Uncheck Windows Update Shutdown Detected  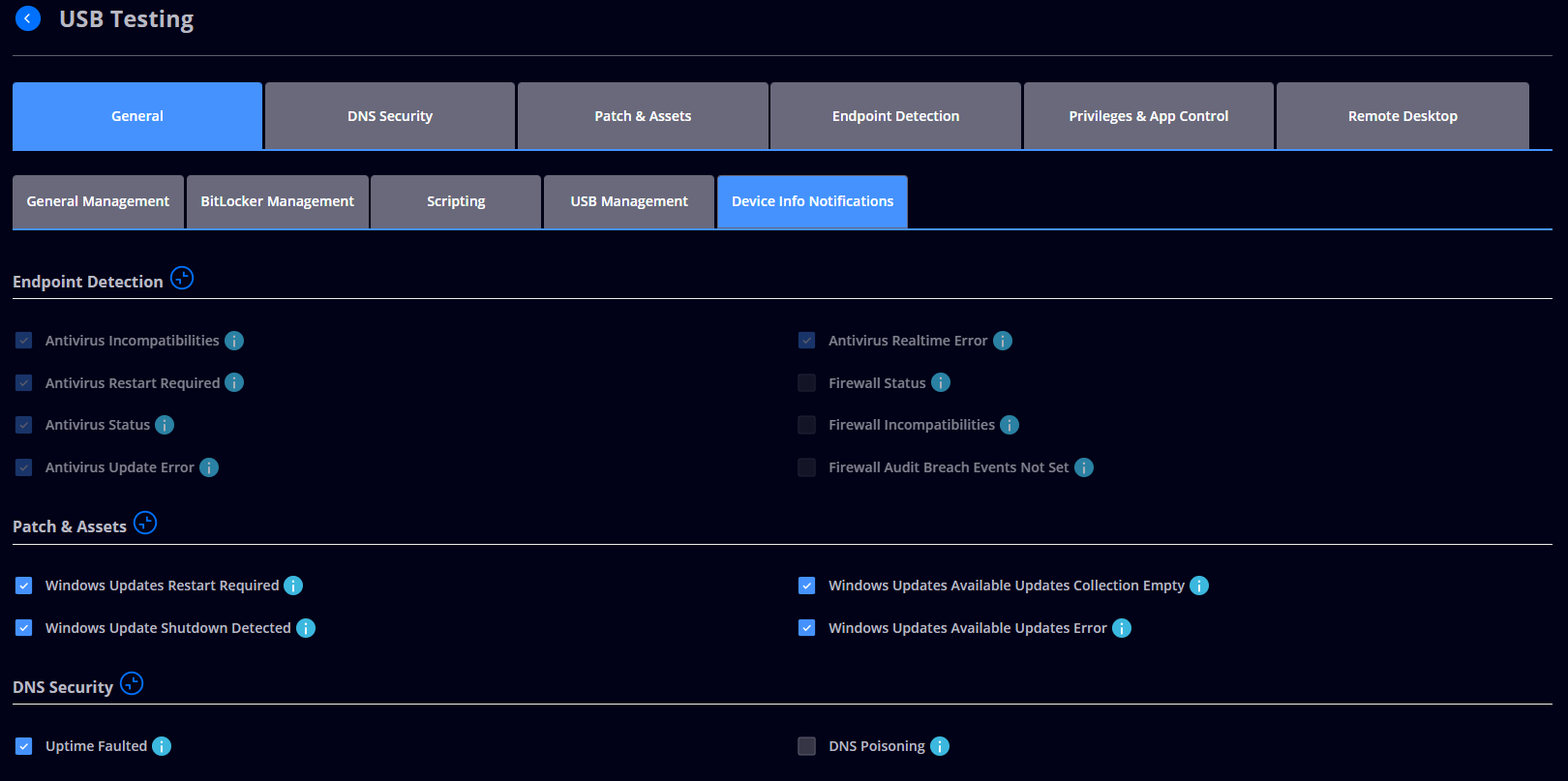click(x=24, y=628)
